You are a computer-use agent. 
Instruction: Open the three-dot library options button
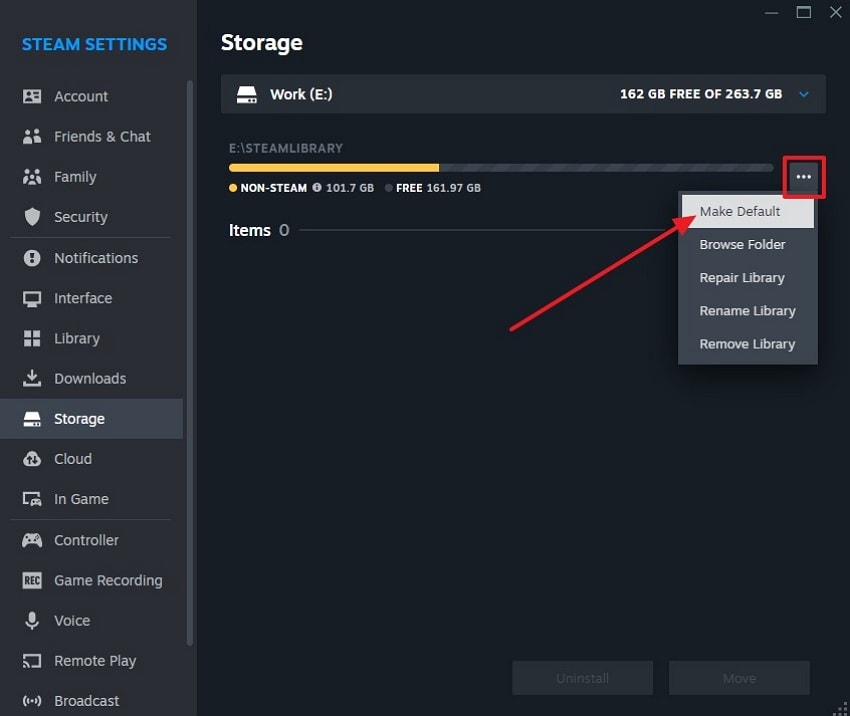pos(803,177)
